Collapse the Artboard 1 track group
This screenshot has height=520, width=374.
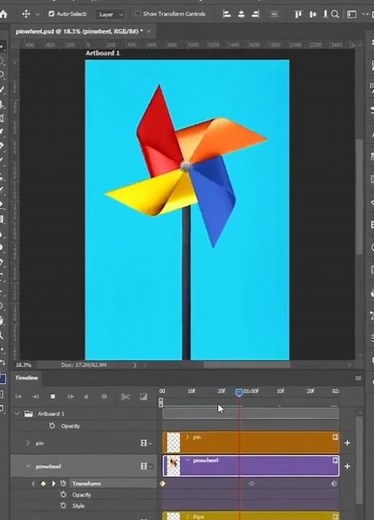coord(17,414)
